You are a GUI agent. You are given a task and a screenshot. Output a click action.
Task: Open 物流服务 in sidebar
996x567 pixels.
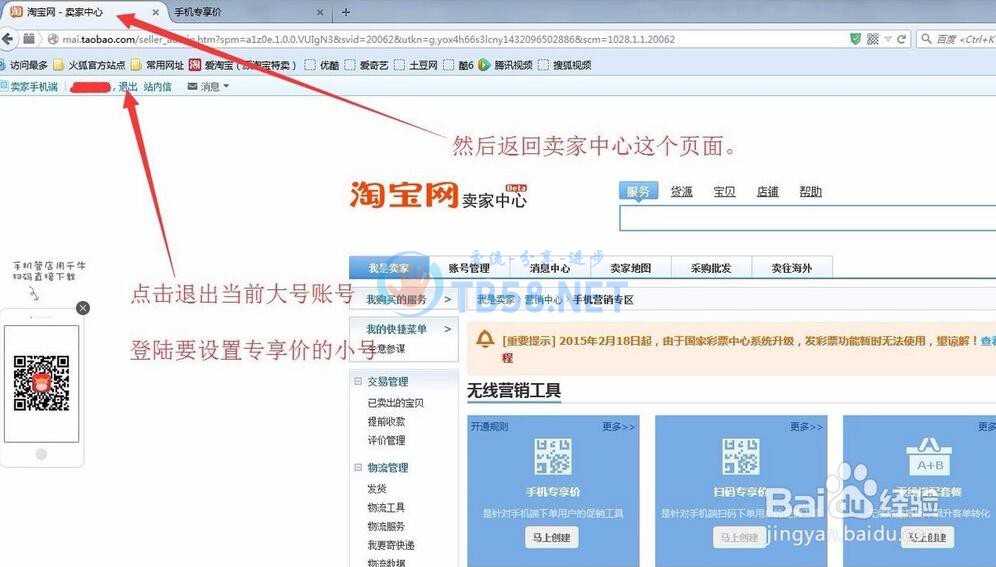(x=386, y=526)
